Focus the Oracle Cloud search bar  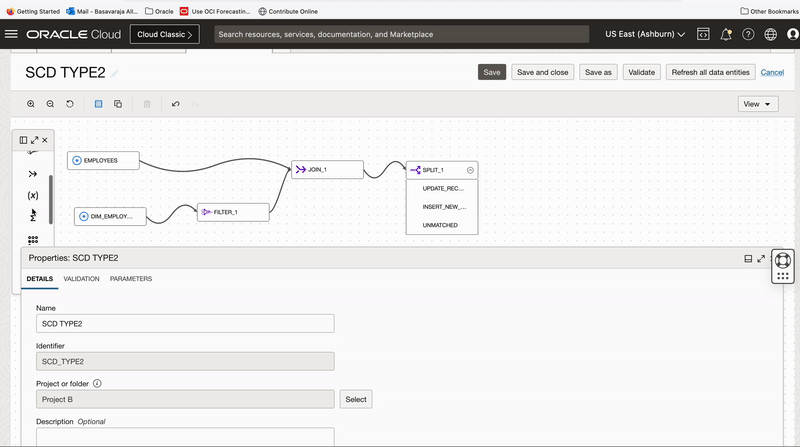(x=402, y=34)
